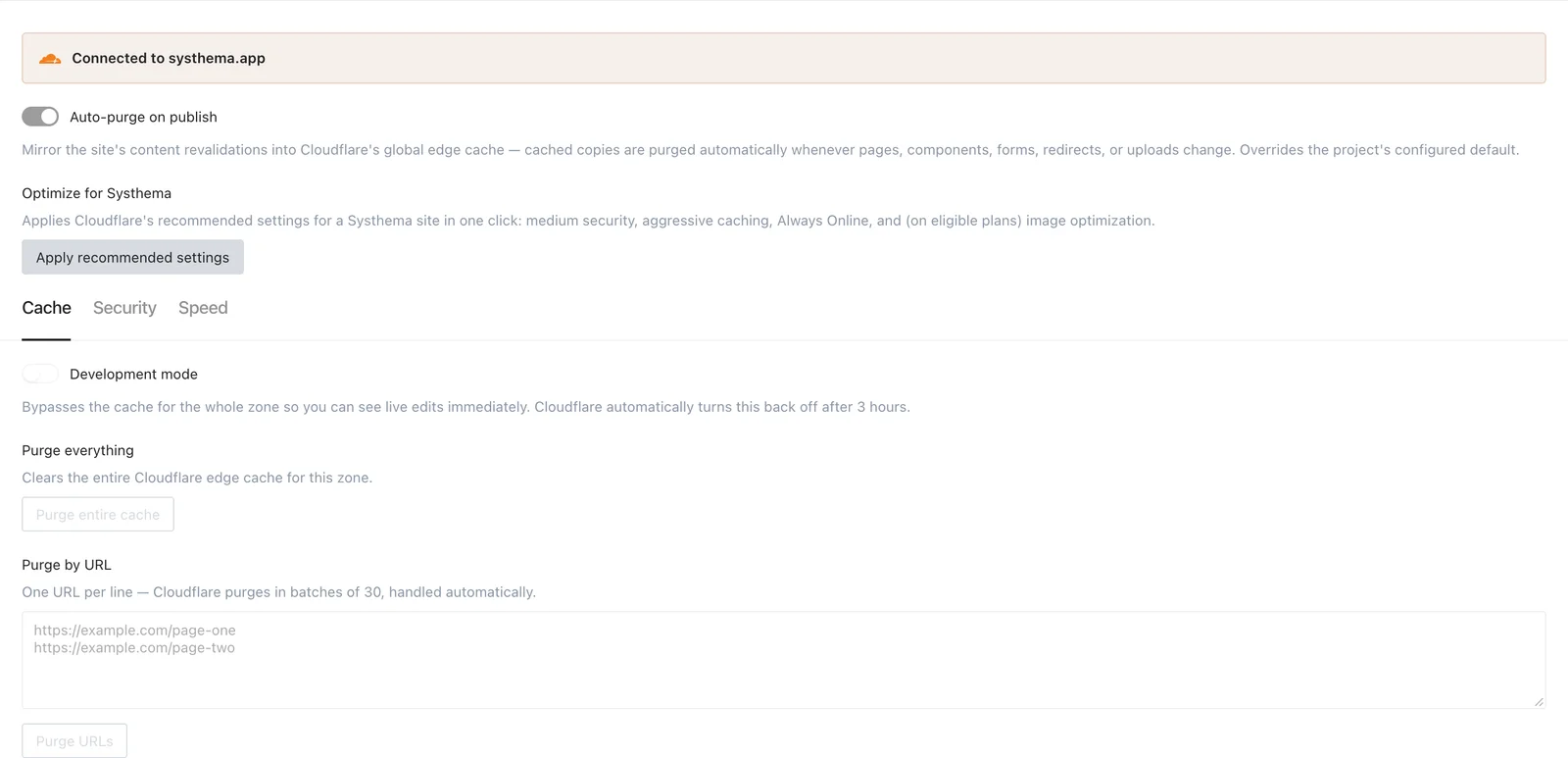Click Apply recommended settings button
1568x758 pixels.
click(132, 257)
